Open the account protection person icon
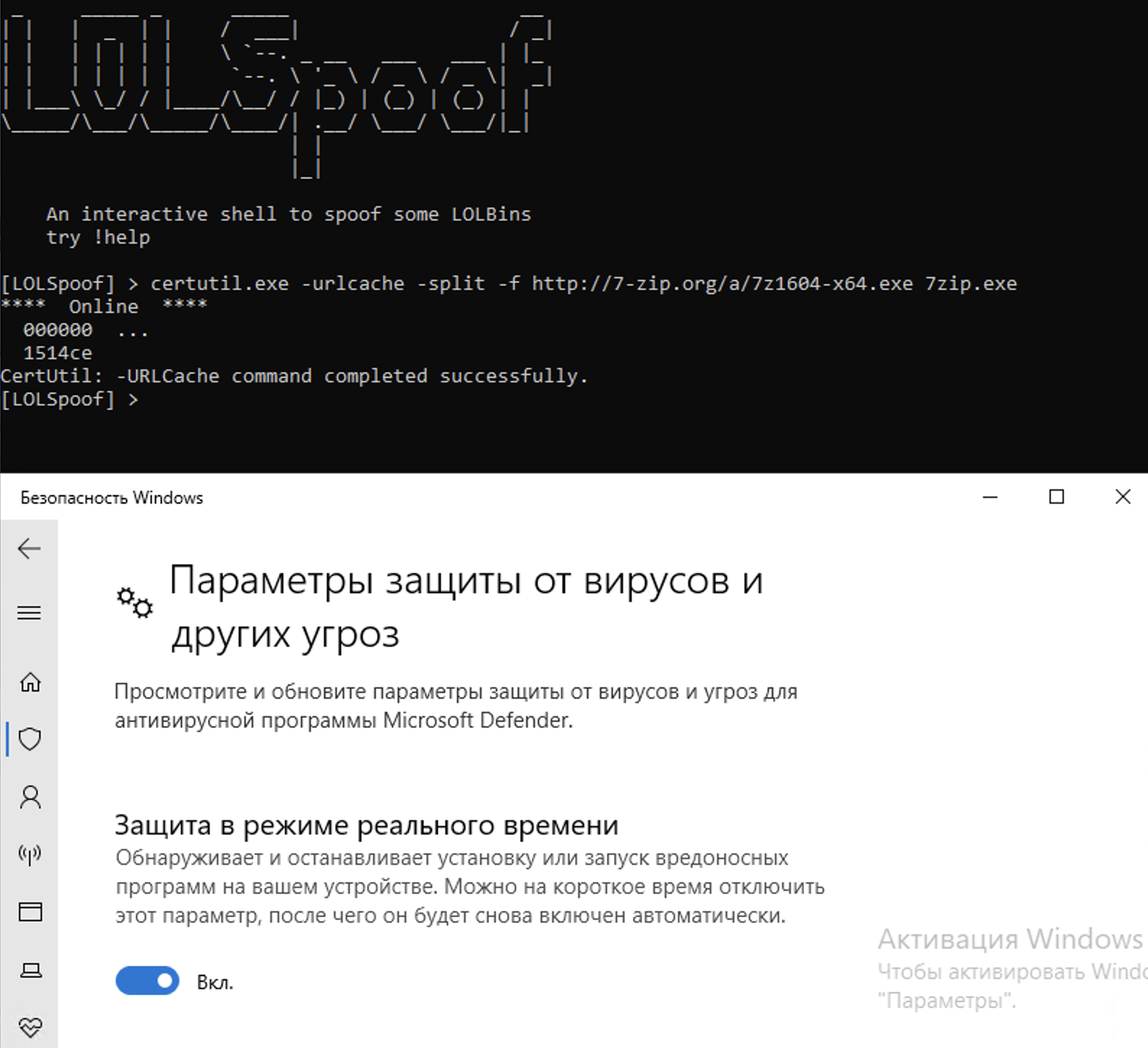 click(x=30, y=796)
